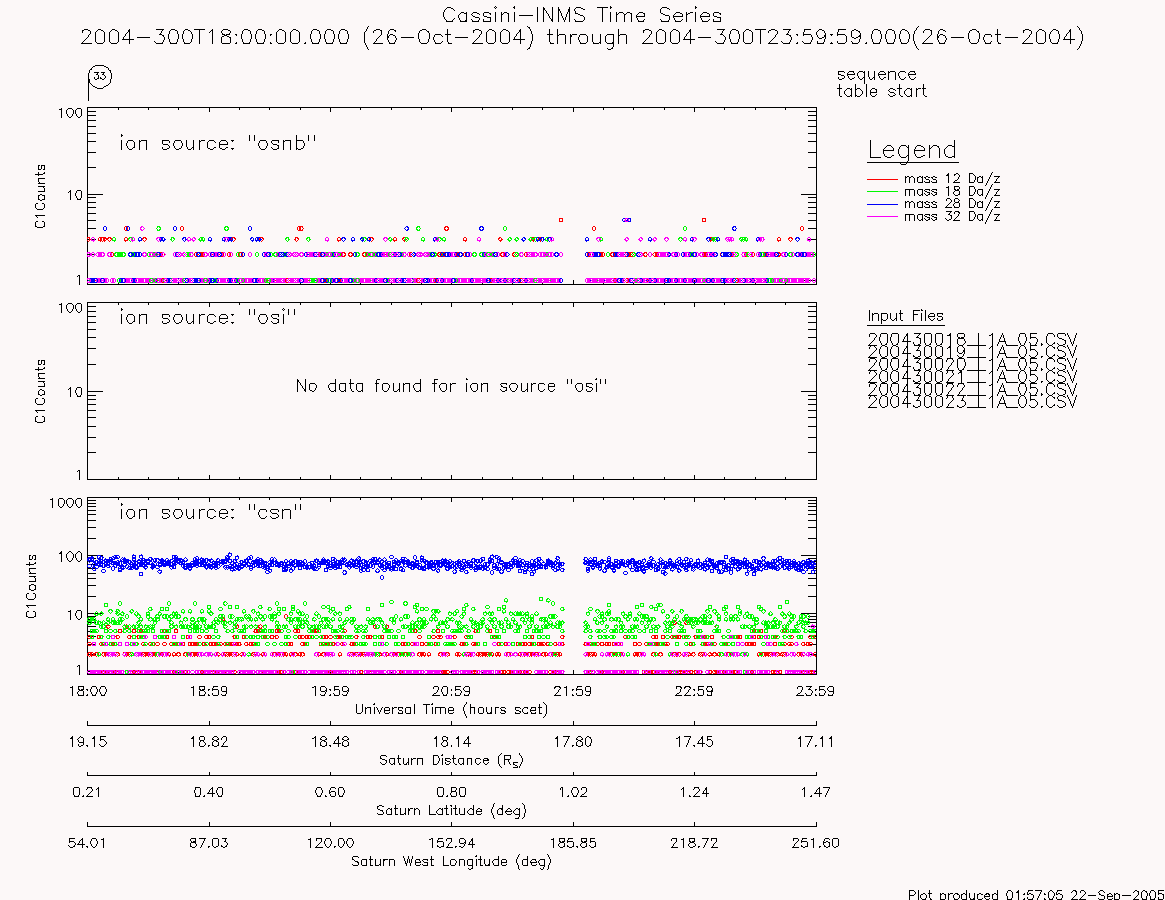The height and width of the screenshot is (900, 1165).
Task: Click the ion source "osnb" panel label
Action: (x=218, y=143)
